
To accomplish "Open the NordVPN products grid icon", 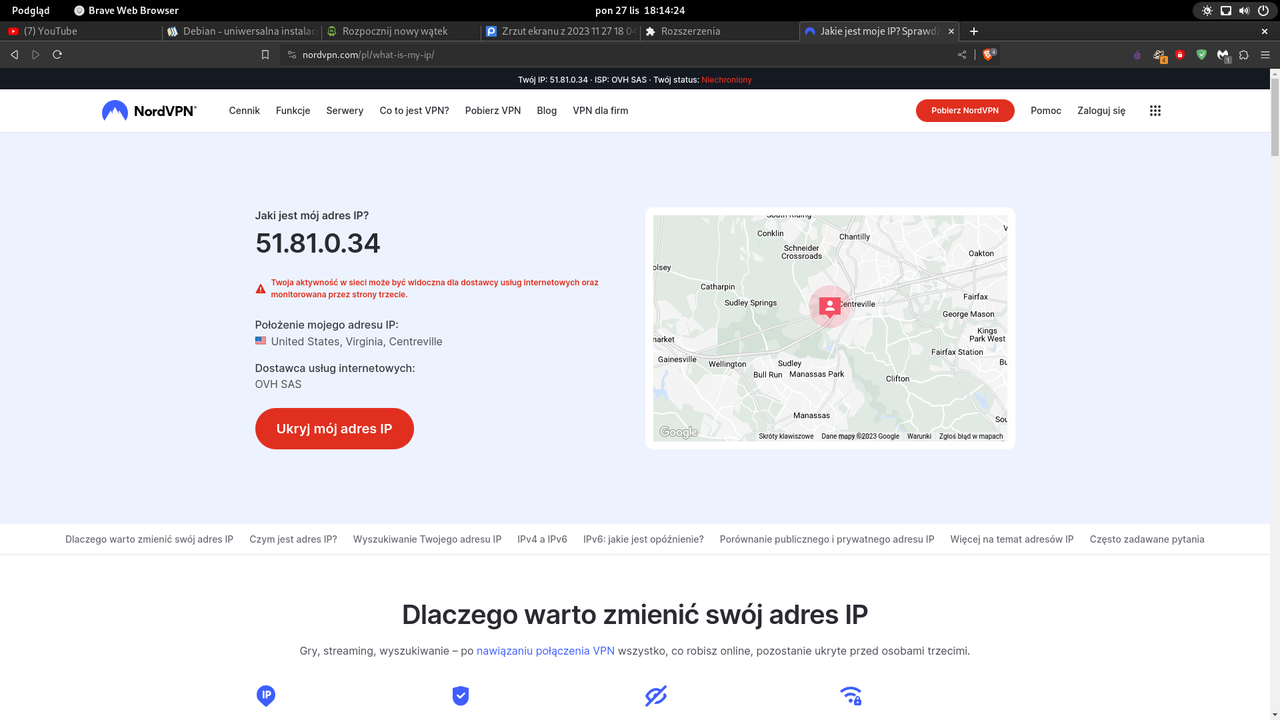I will 1155,111.
